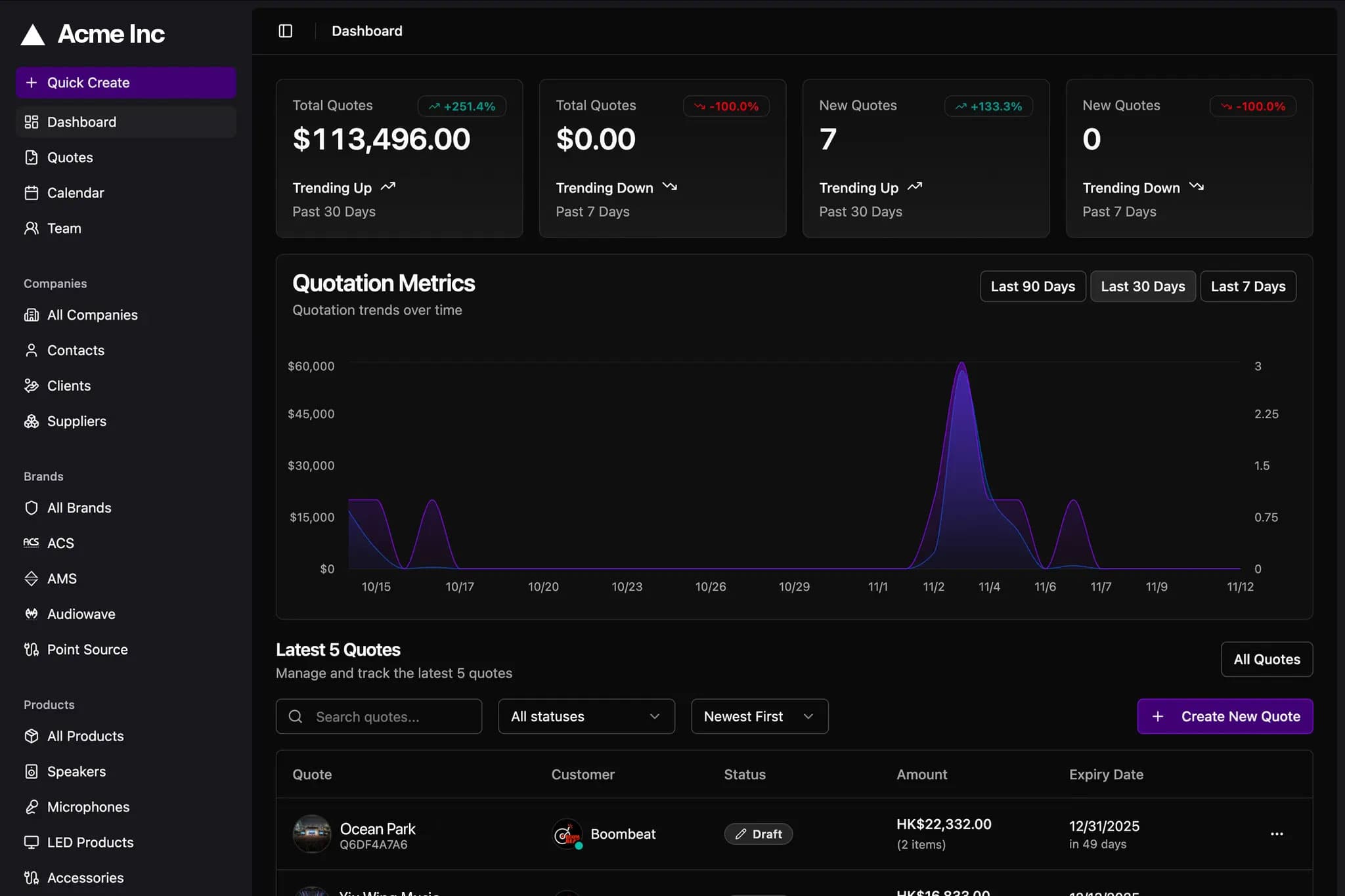Open the Newest First sort dropdown
The image size is (1345, 896).
click(759, 716)
